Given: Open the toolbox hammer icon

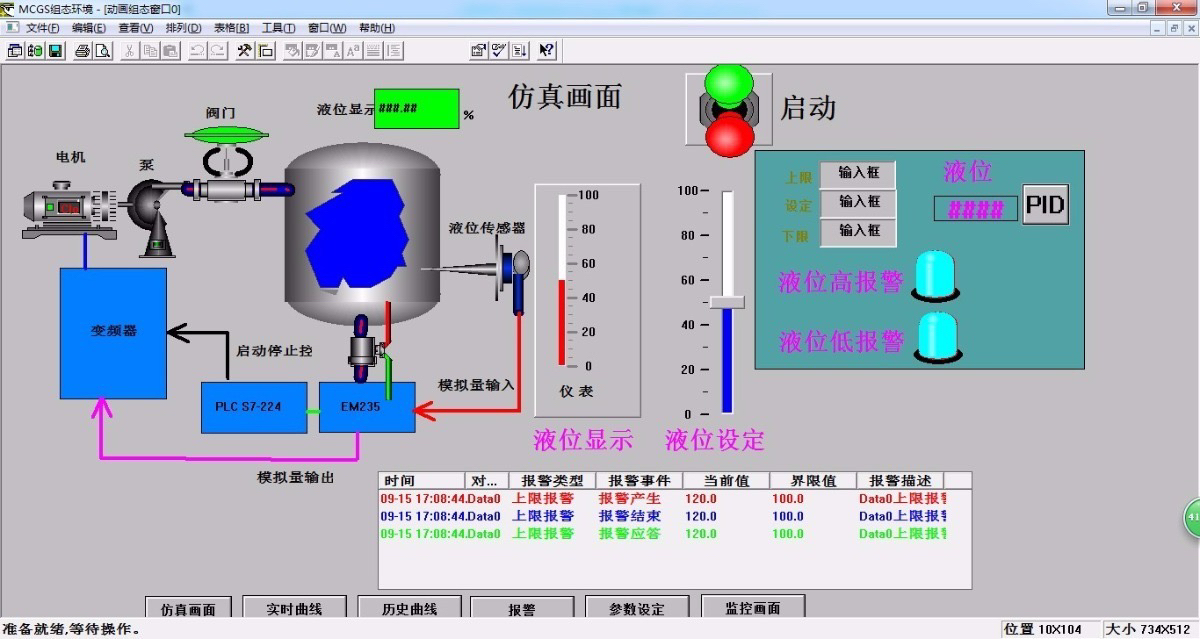Looking at the screenshot, I should pos(245,50).
